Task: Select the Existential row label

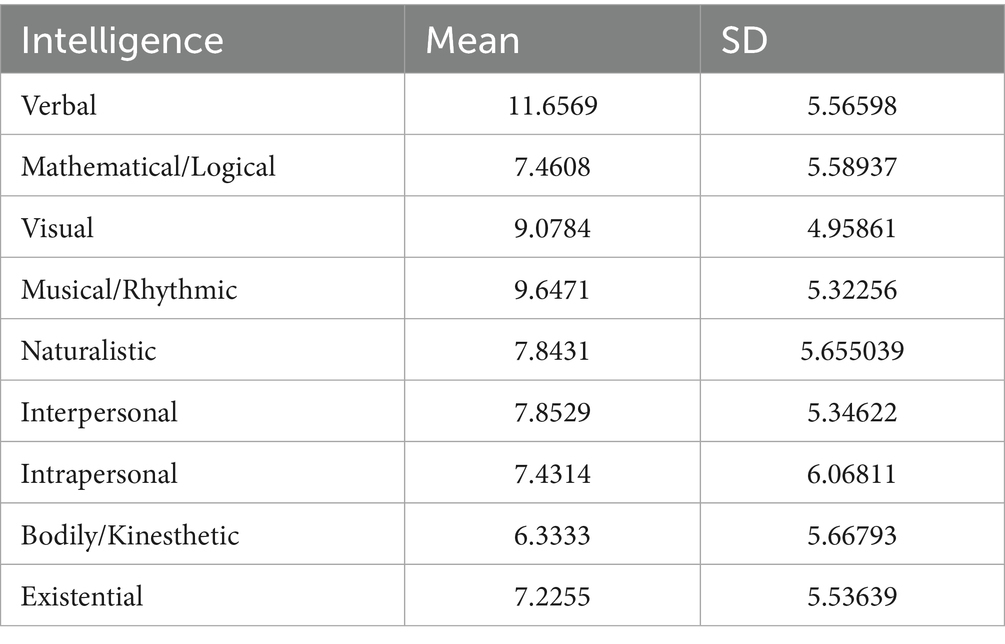Action: coord(82,597)
